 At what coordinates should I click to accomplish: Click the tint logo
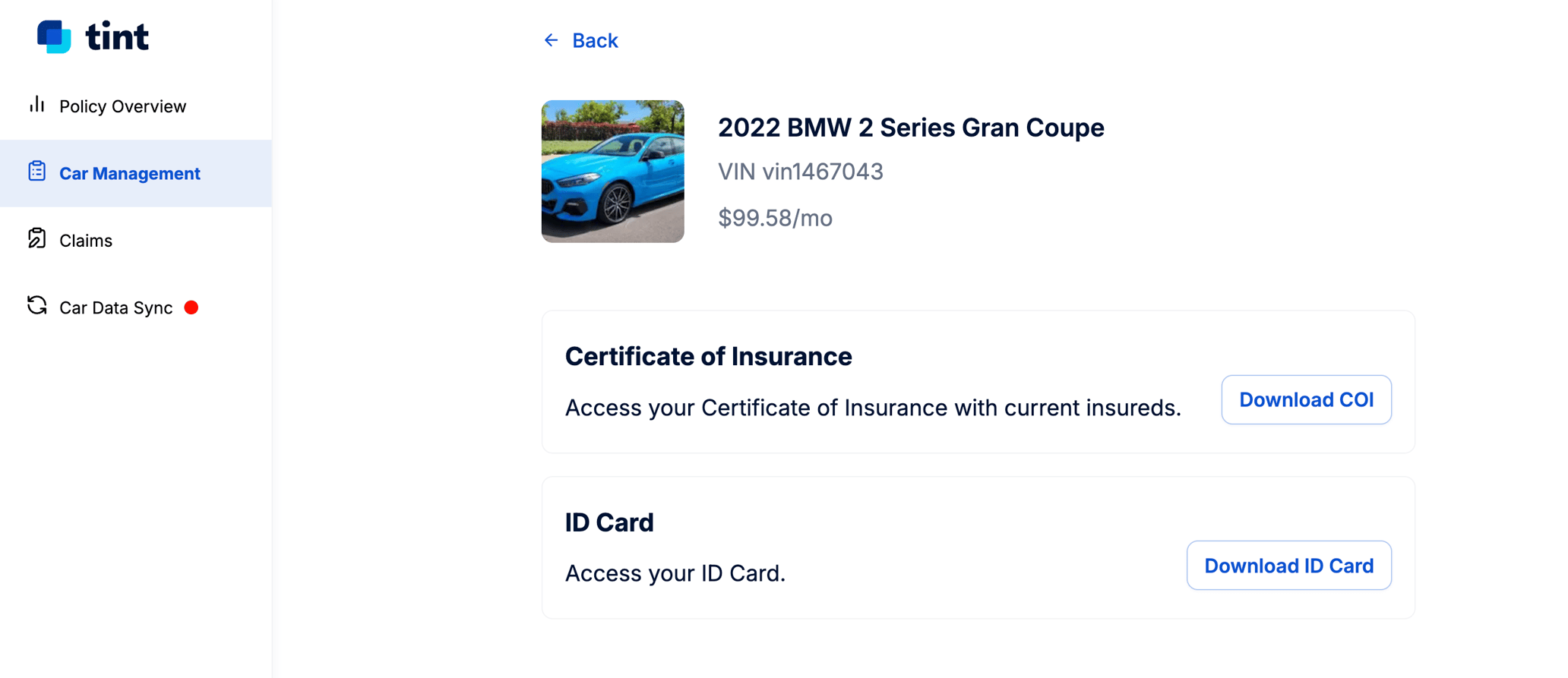click(x=91, y=36)
